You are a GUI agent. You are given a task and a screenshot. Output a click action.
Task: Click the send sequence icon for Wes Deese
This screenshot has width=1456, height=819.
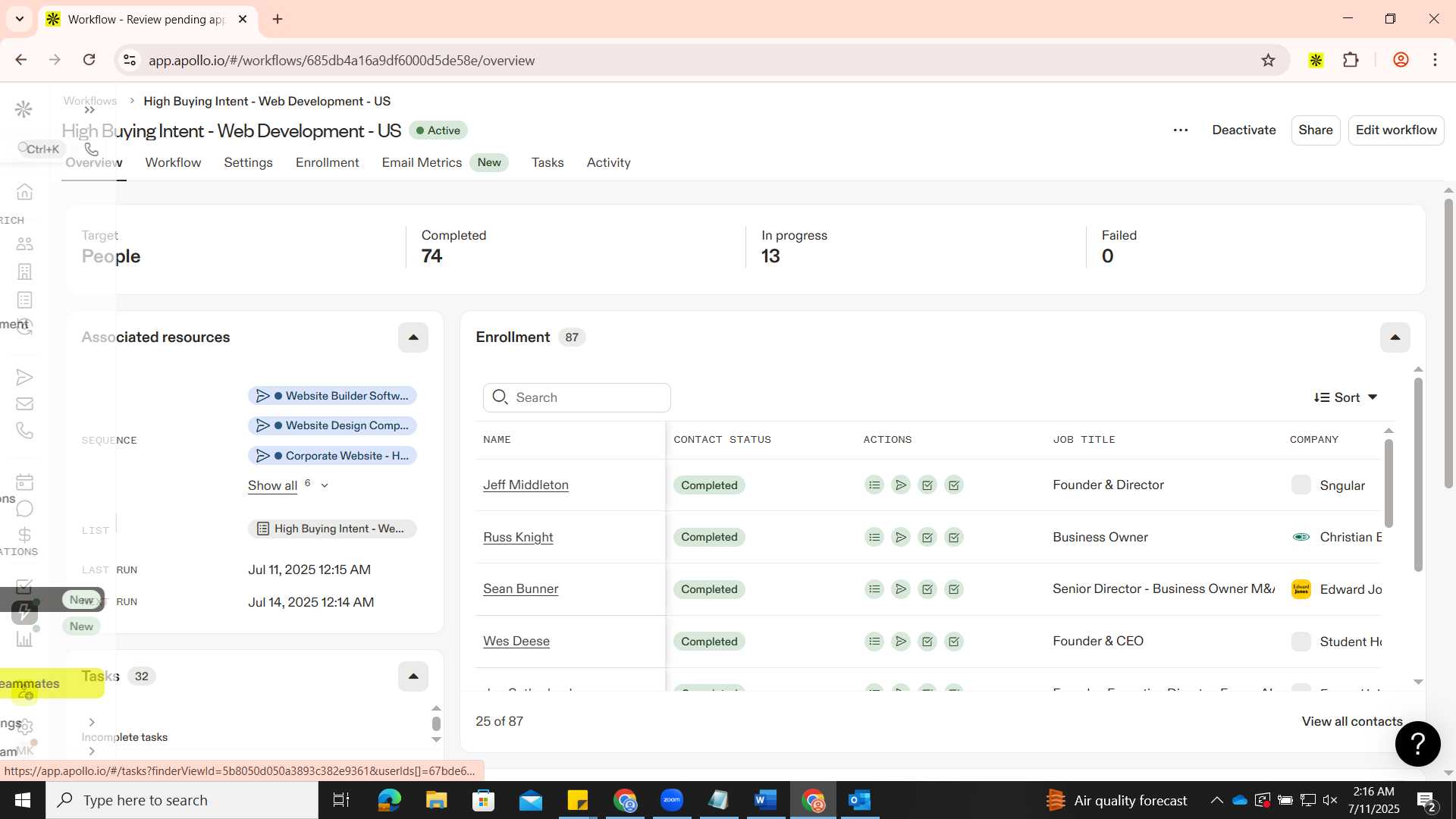(x=901, y=642)
